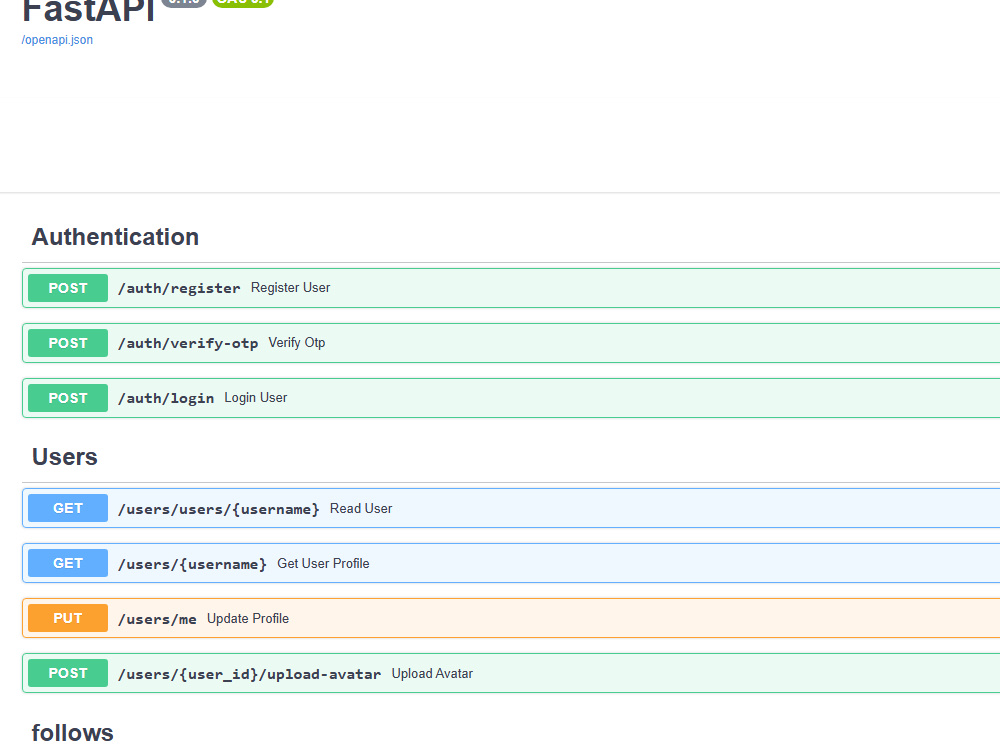
Task: Collapse the follows section heading
Action: point(73,733)
